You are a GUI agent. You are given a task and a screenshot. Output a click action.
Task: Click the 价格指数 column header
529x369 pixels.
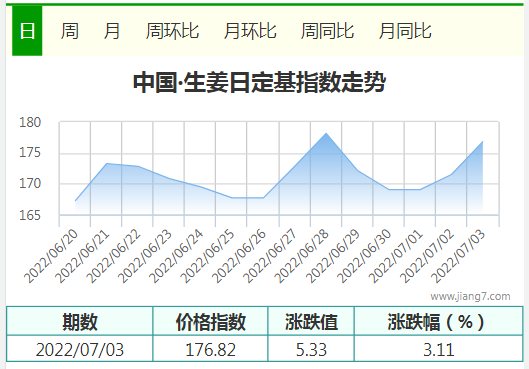pyautogui.click(x=210, y=321)
